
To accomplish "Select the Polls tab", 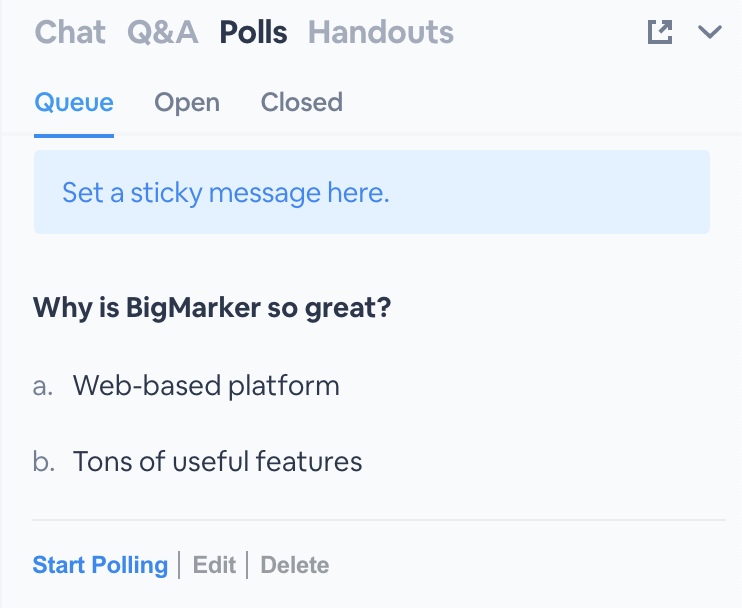I will point(253,33).
